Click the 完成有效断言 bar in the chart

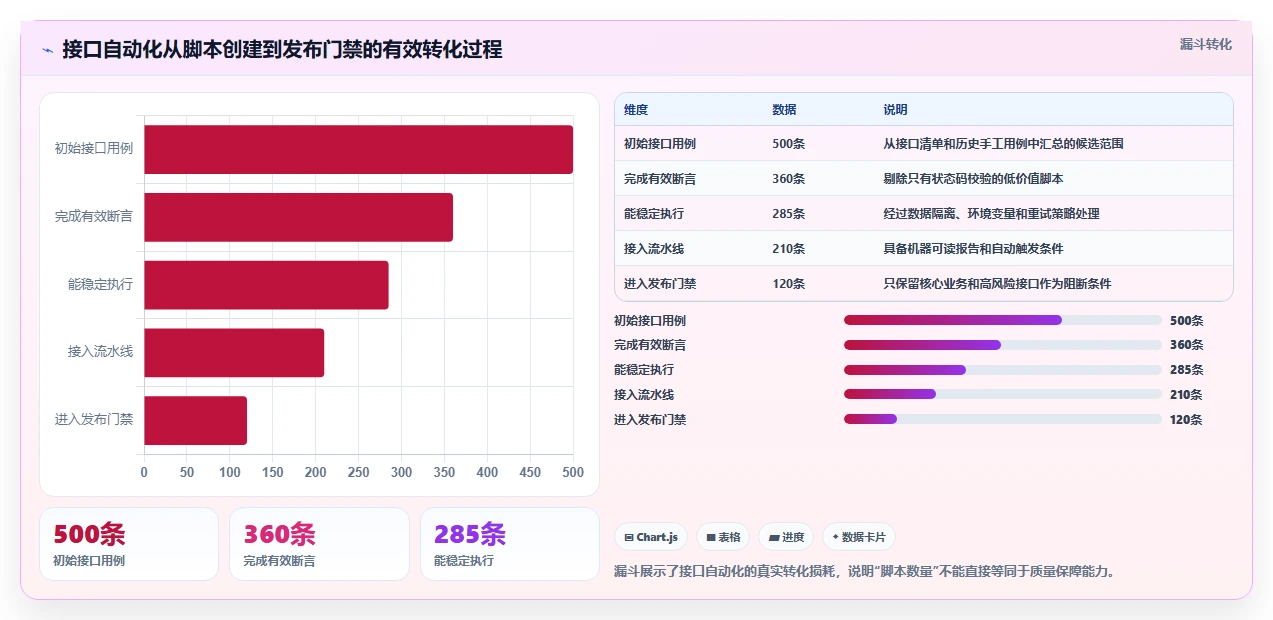pyautogui.click(x=299, y=217)
